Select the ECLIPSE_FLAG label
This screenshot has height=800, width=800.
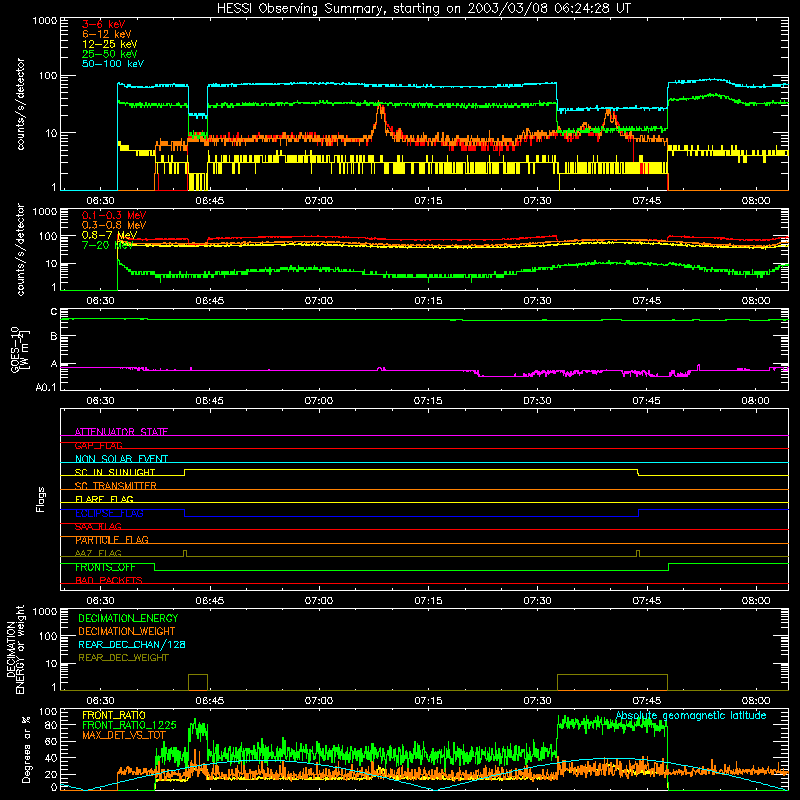[109, 513]
